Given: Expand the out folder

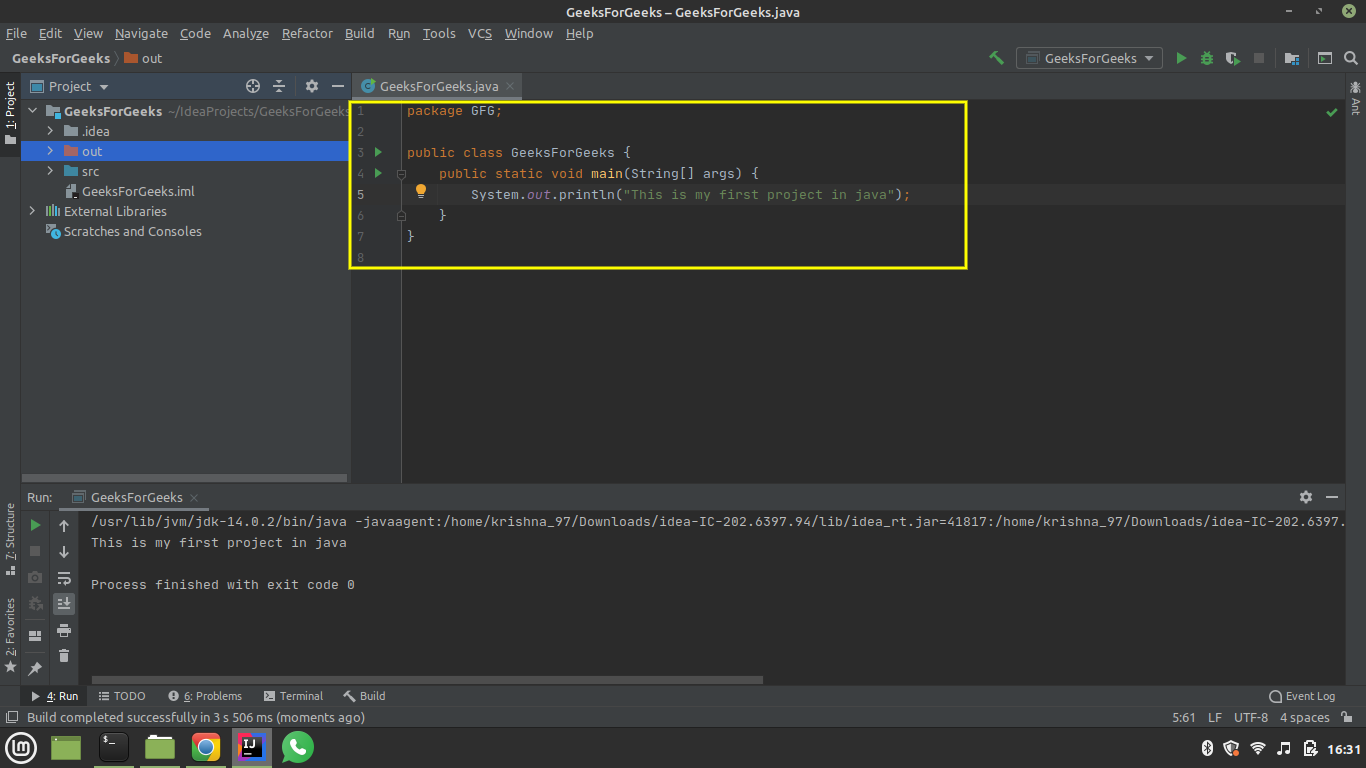Looking at the screenshot, I should tap(50, 151).
